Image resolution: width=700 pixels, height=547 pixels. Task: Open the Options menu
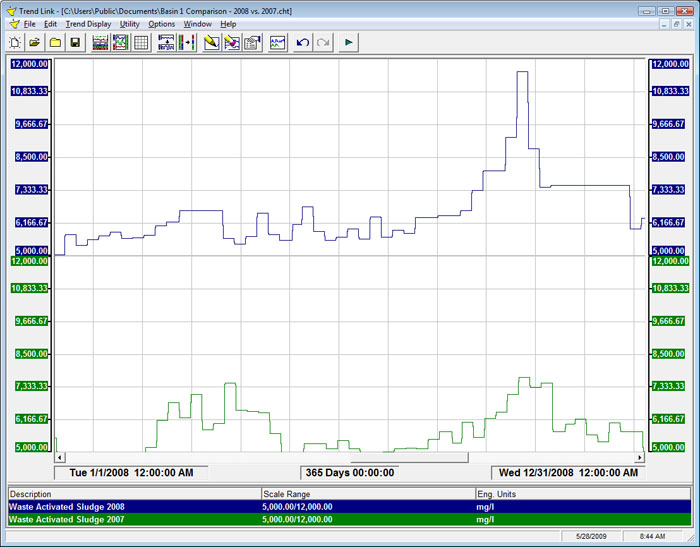point(161,23)
